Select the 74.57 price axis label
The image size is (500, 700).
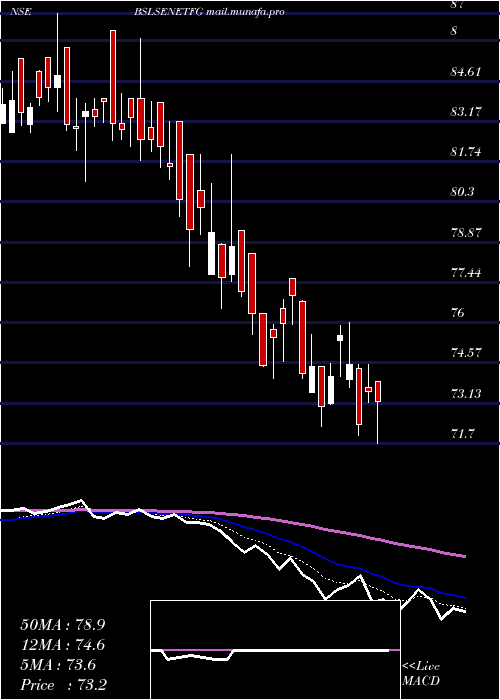[x=466, y=353]
